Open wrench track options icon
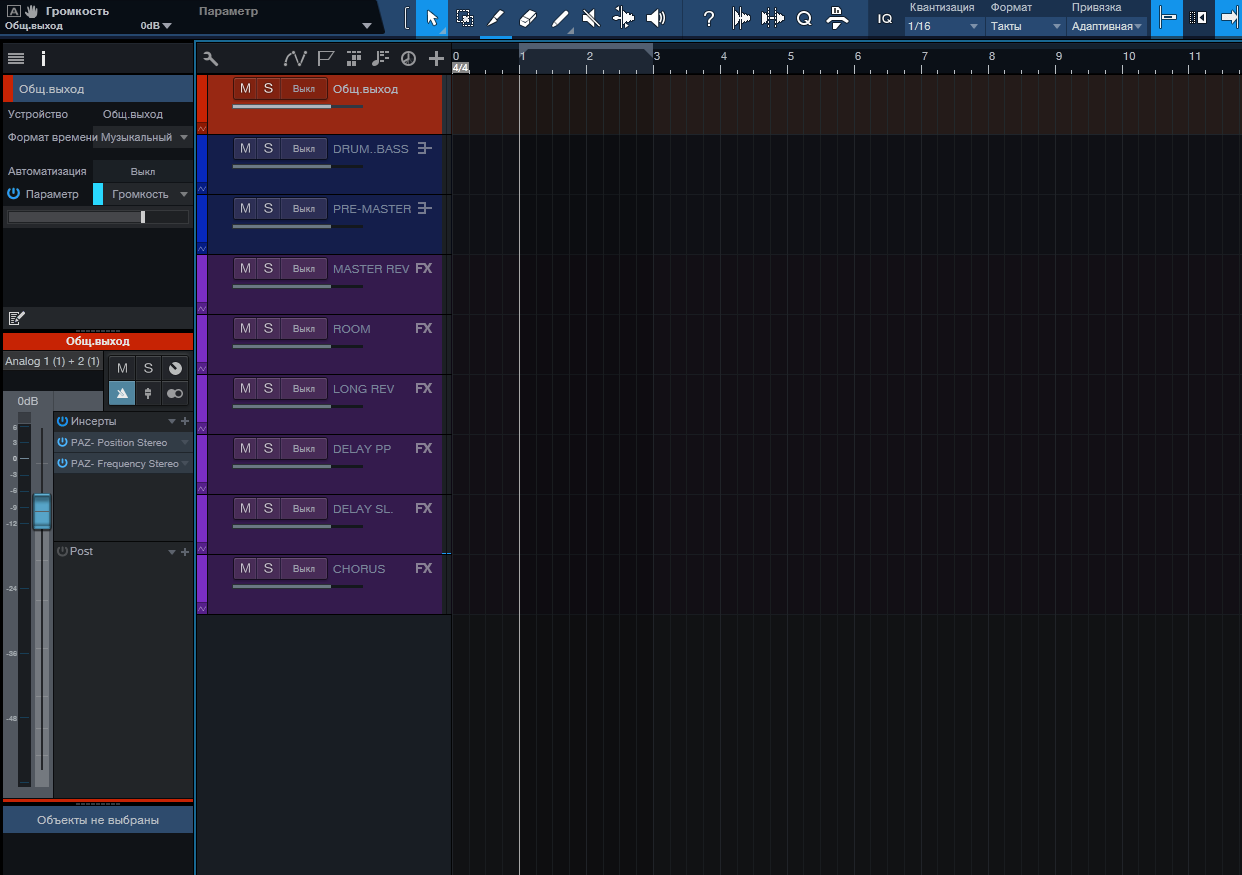This screenshot has width=1242, height=875. tap(210, 58)
